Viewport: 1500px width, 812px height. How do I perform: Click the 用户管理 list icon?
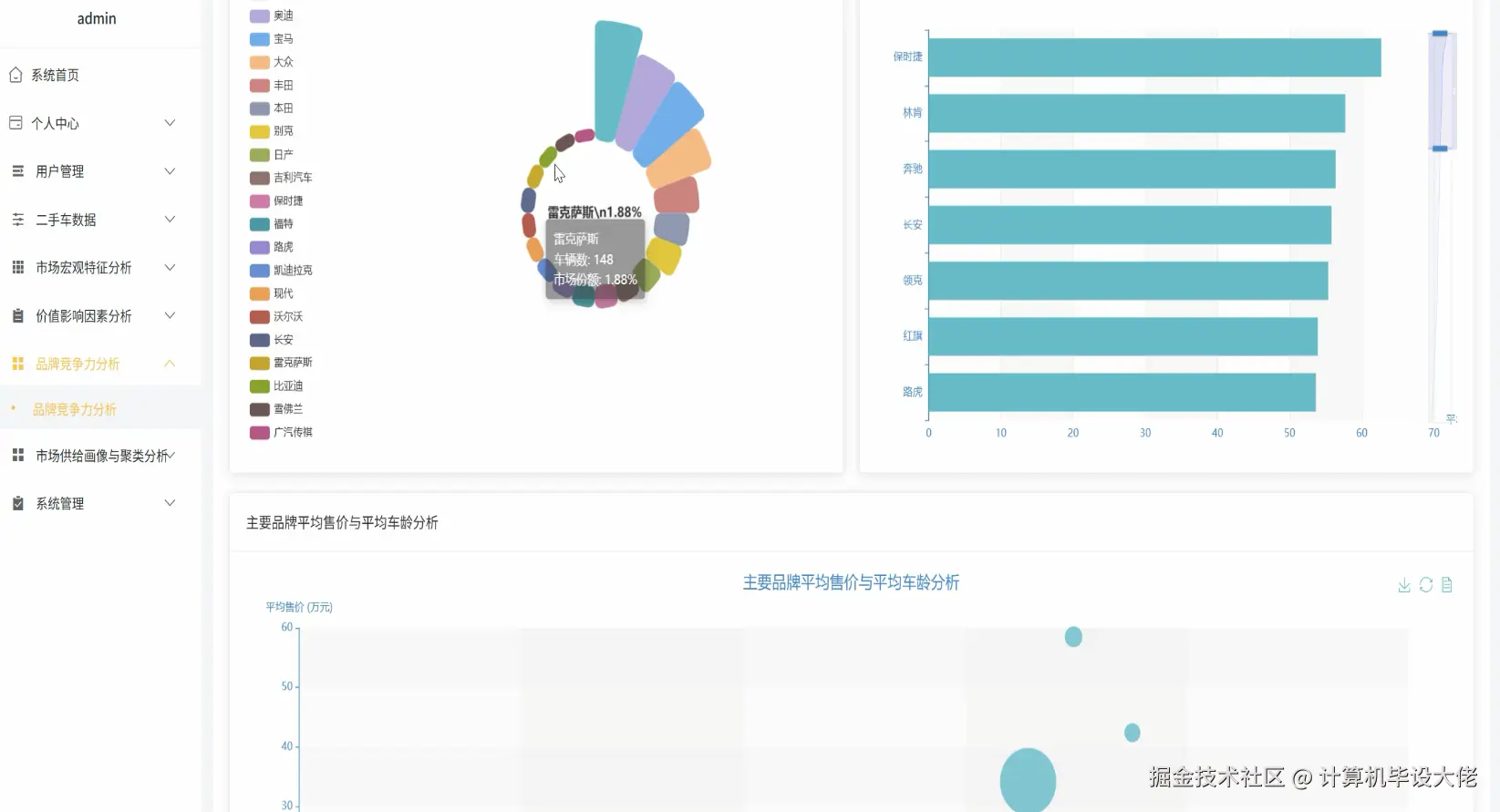[x=17, y=170]
